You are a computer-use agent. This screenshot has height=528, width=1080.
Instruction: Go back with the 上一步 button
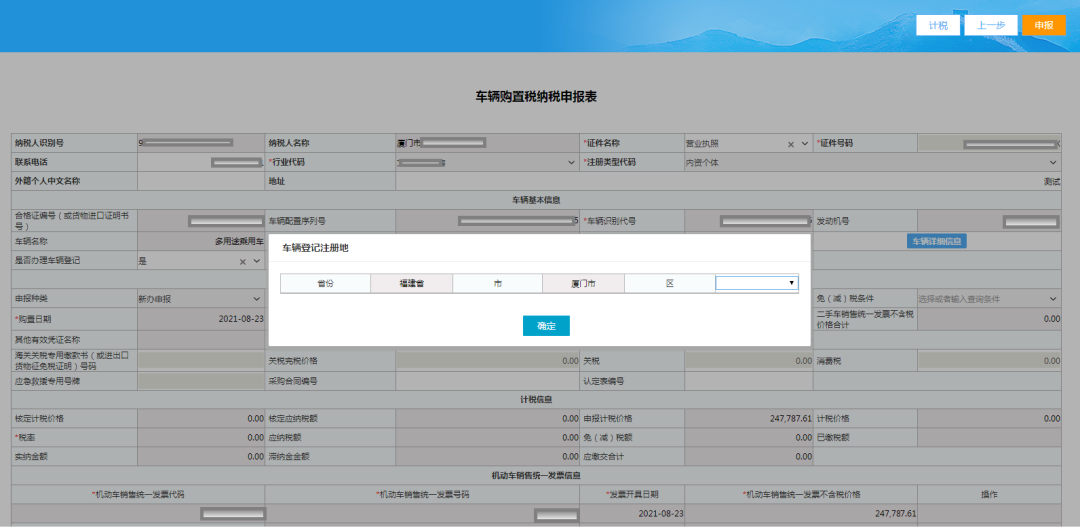click(990, 25)
